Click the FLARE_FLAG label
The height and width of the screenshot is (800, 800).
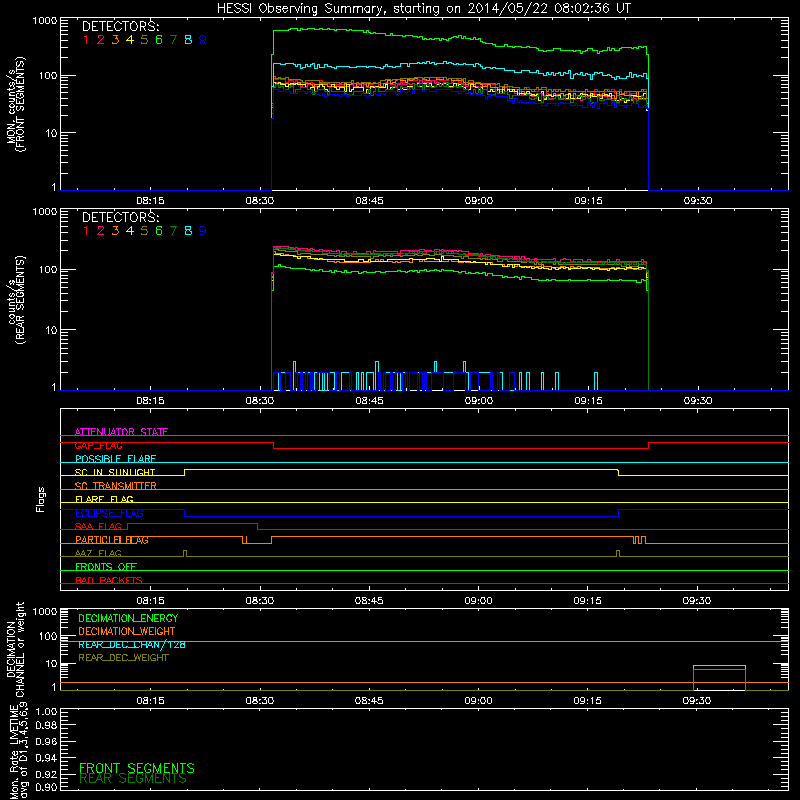click(x=104, y=499)
